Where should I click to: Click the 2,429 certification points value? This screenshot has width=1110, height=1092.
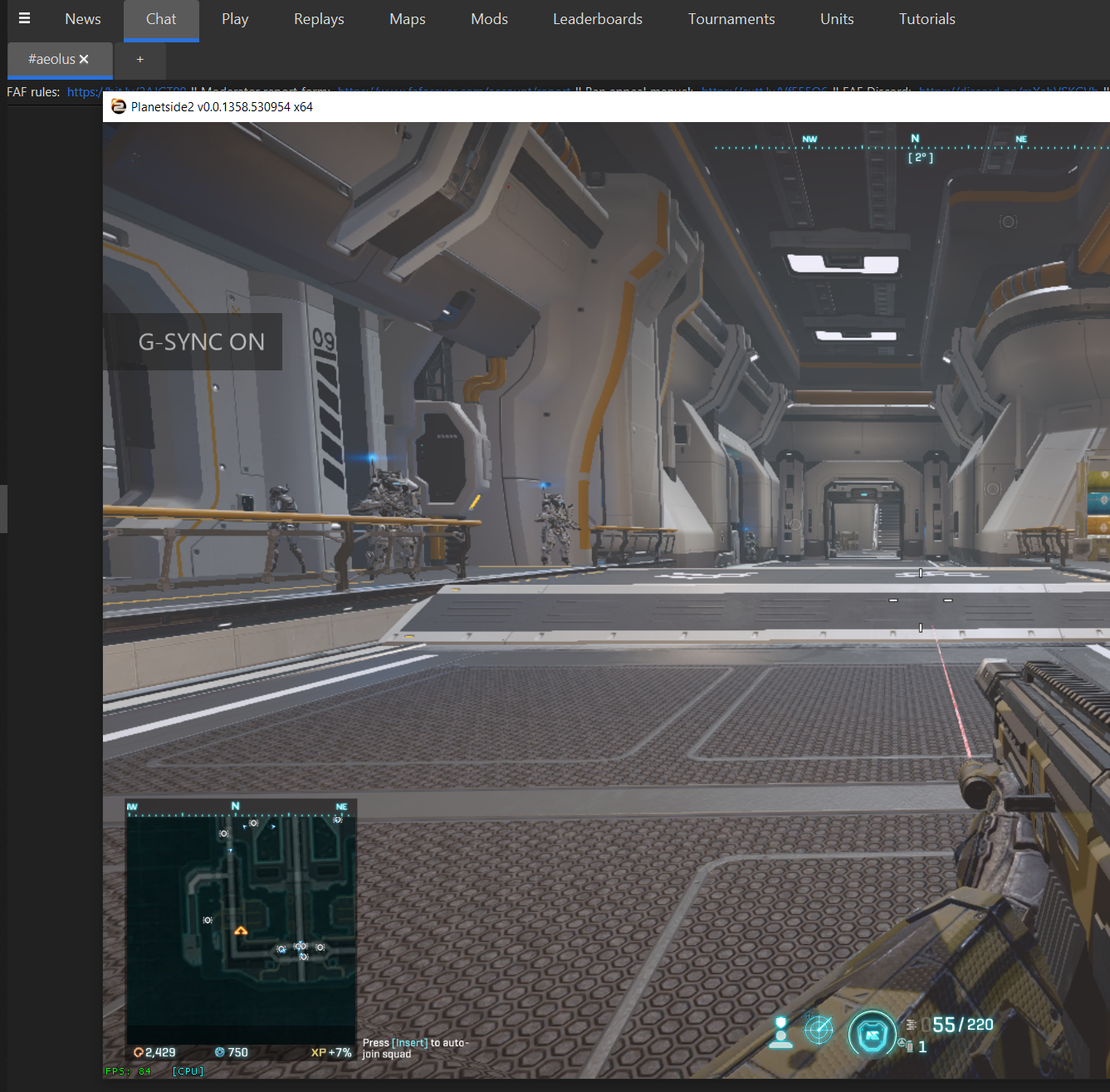[x=160, y=1052]
